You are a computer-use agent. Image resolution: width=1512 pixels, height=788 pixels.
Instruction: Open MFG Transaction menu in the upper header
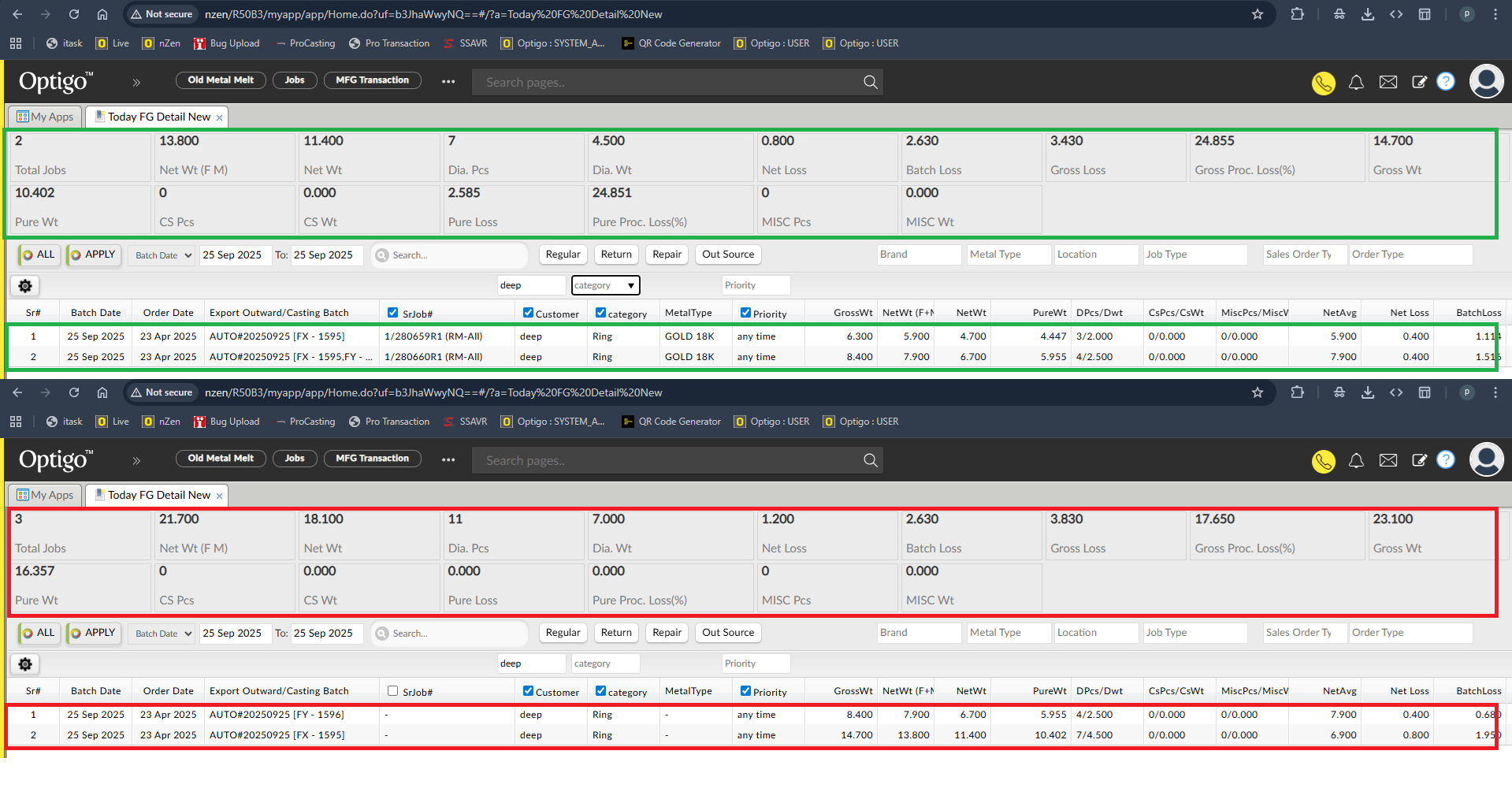pos(372,80)
